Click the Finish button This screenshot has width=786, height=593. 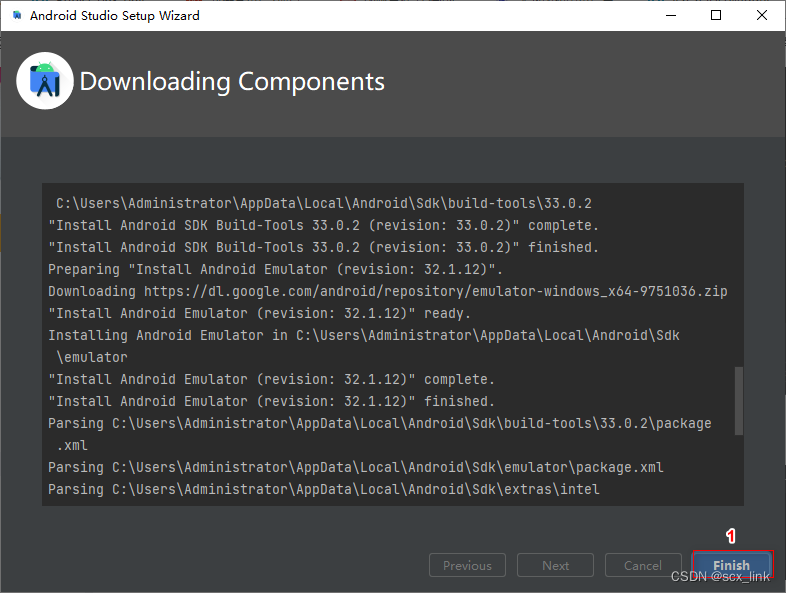click(x=731, y=565)
